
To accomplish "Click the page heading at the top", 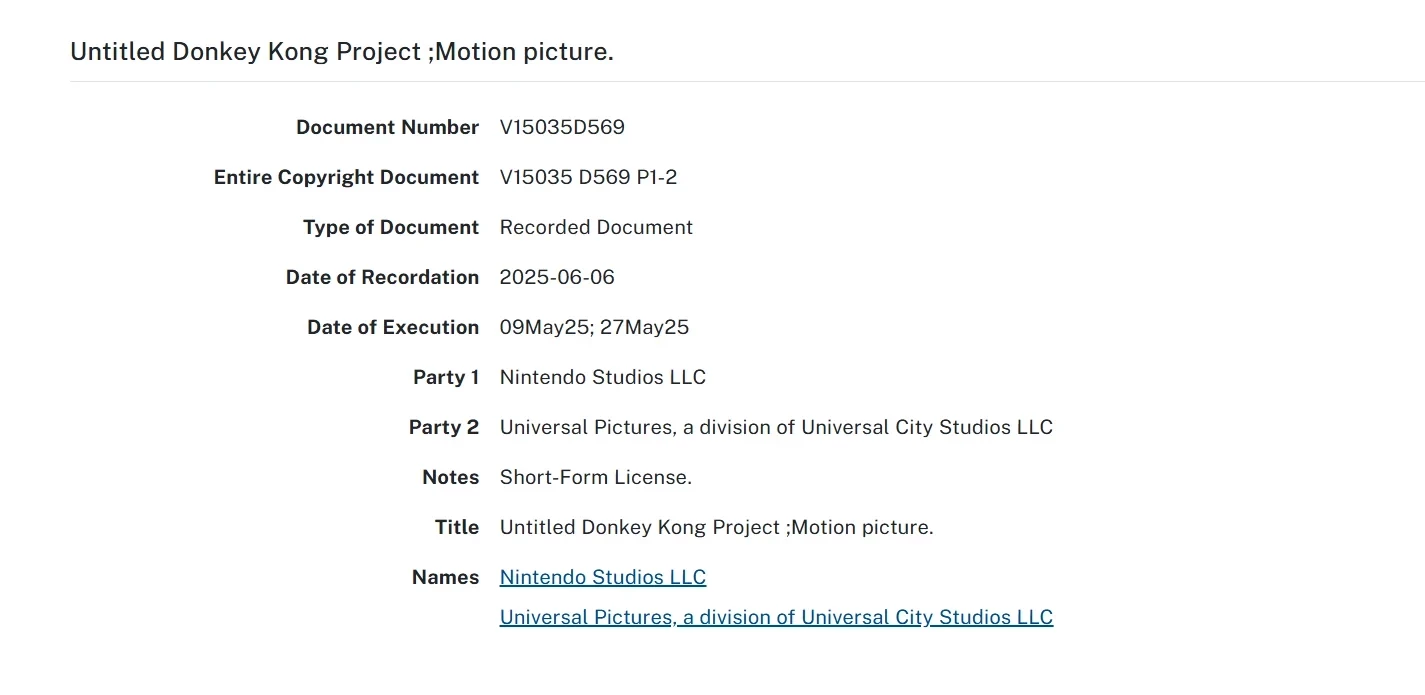I will [342, 52].
